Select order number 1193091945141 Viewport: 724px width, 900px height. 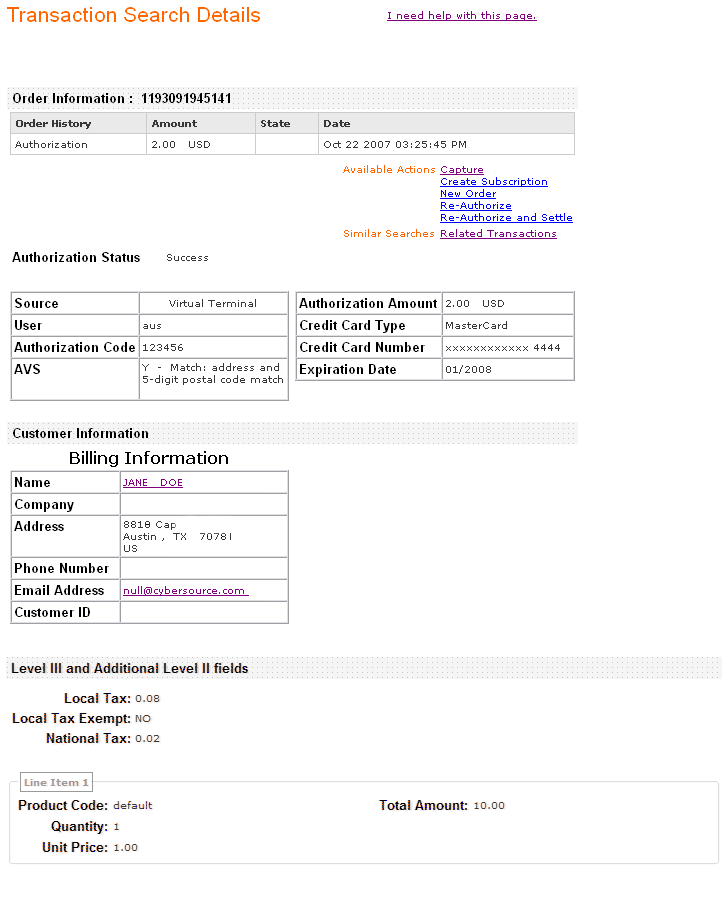[187, 98]
